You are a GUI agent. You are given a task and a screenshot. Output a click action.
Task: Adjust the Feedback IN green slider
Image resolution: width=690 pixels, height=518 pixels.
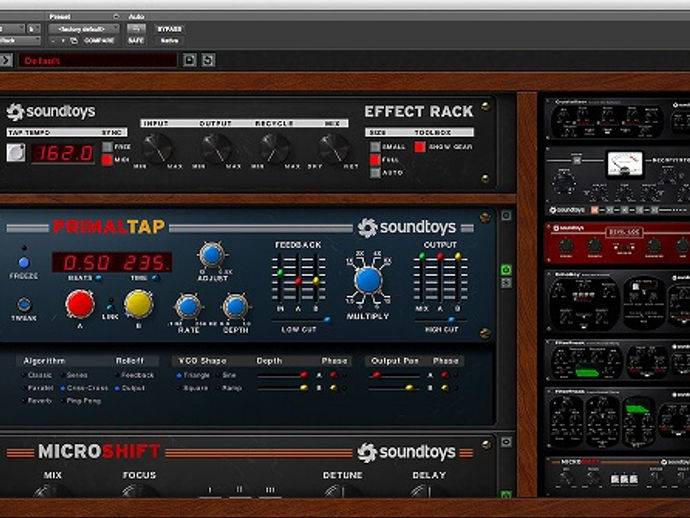[280, 273]
